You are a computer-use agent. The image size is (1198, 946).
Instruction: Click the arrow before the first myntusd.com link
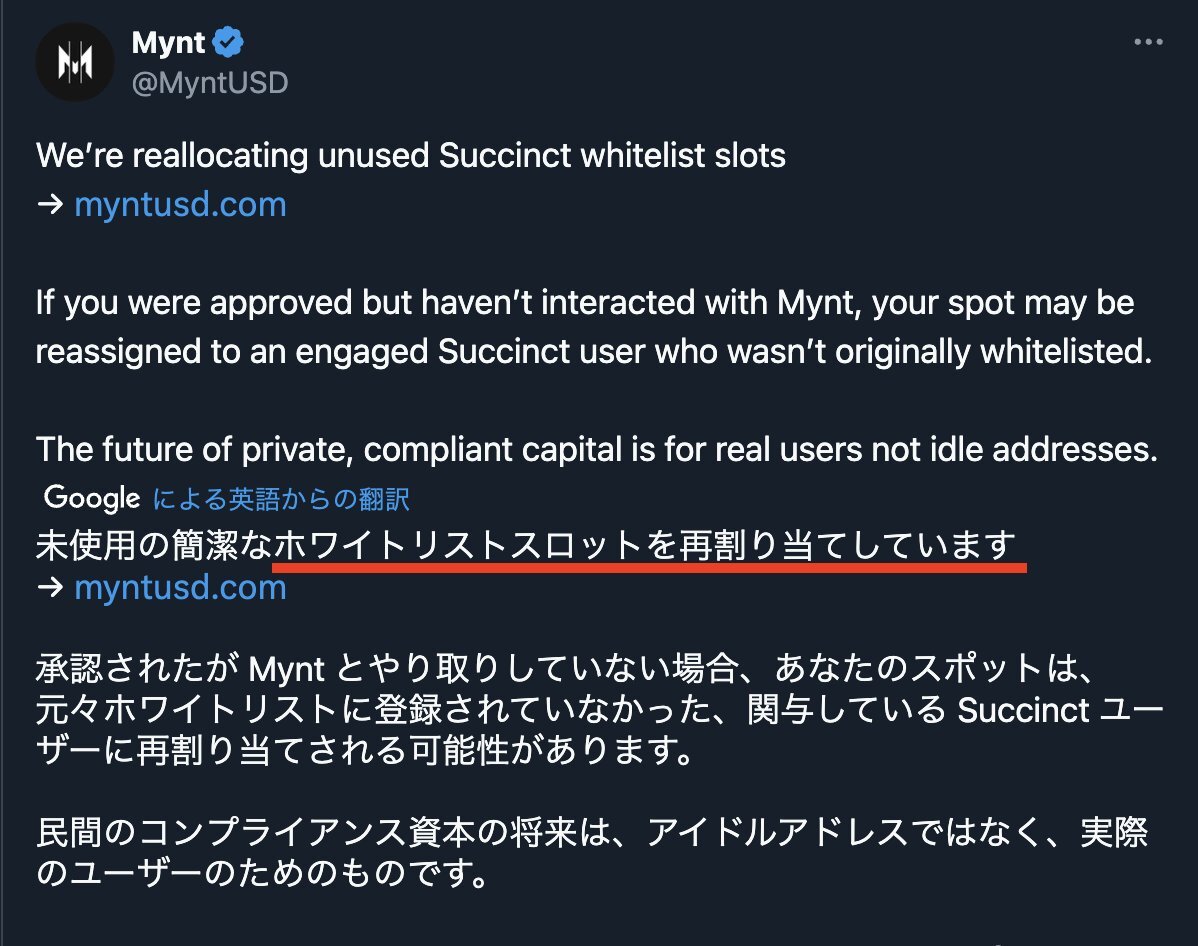[x=50, y=204]
